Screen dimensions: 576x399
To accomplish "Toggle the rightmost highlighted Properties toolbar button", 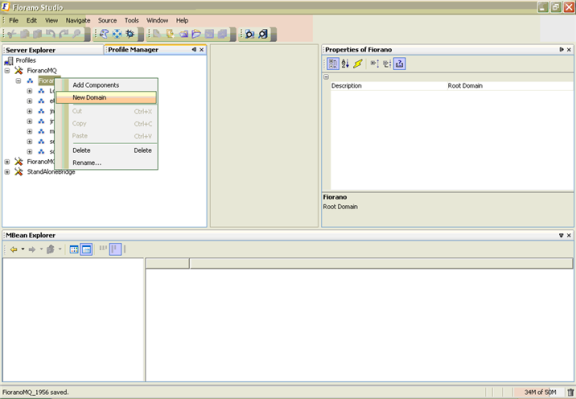I will coord(399,64).
